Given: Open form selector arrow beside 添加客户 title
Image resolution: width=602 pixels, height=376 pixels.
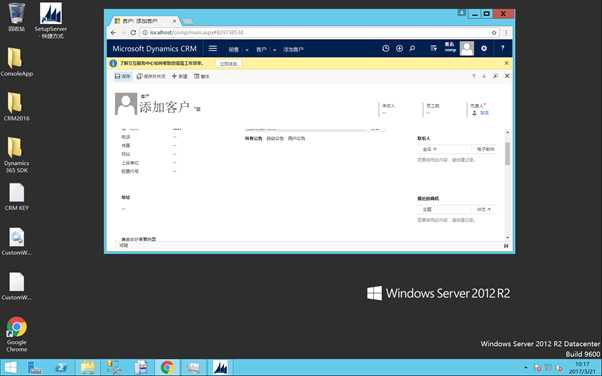Looking at the screenshot, I should [x=197, y=109].
